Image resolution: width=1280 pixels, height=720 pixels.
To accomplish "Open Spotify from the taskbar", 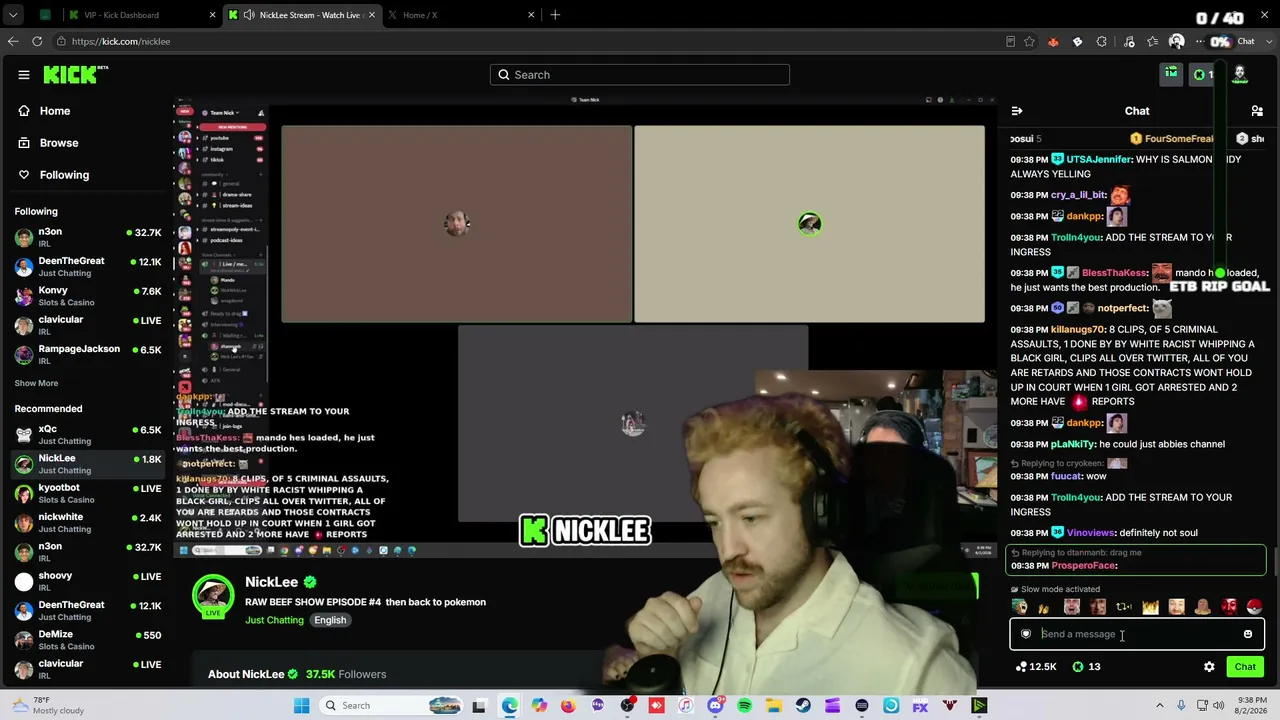I will pos(745,706).
